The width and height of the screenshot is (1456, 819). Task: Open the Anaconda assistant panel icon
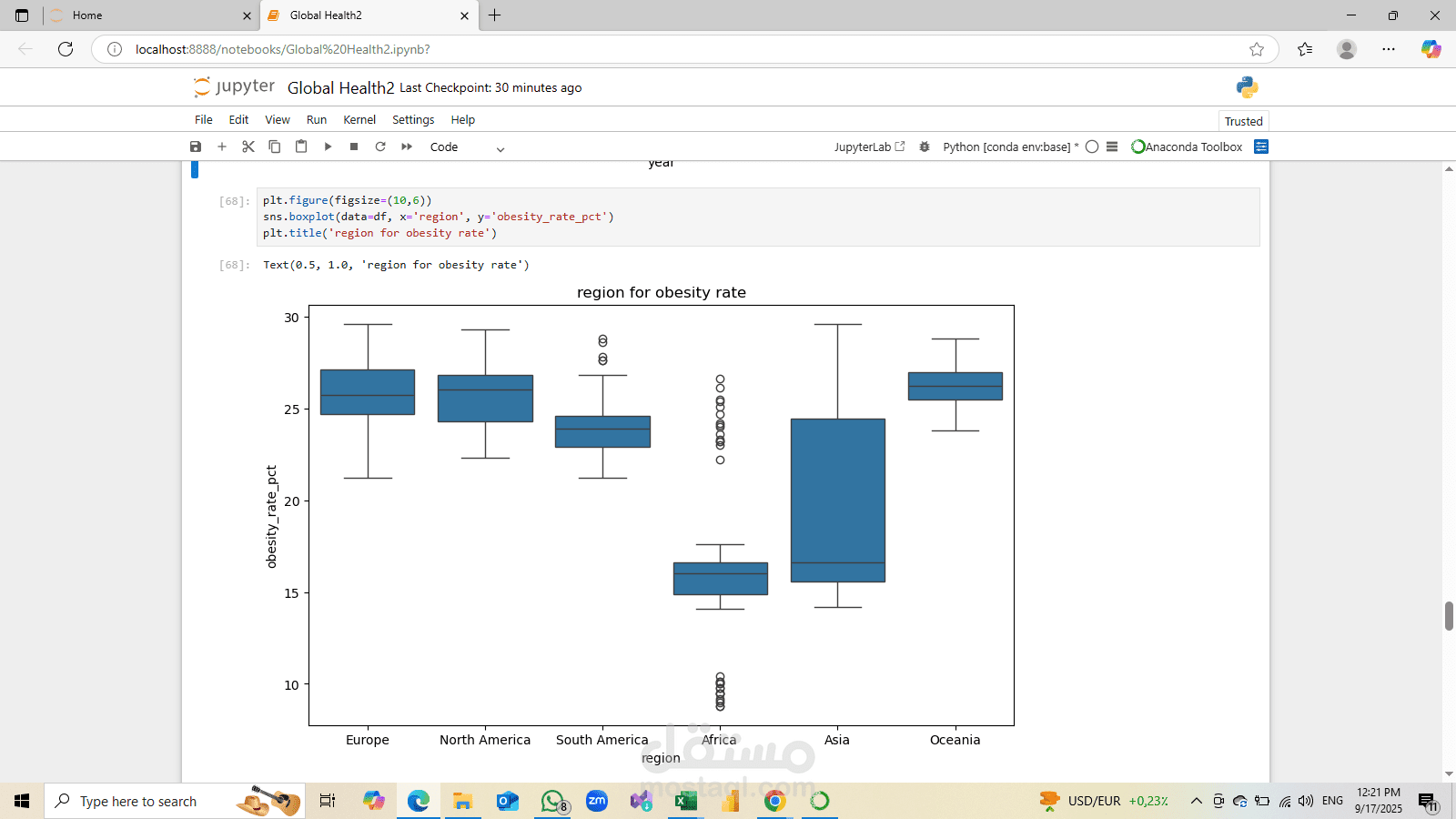1261,147
